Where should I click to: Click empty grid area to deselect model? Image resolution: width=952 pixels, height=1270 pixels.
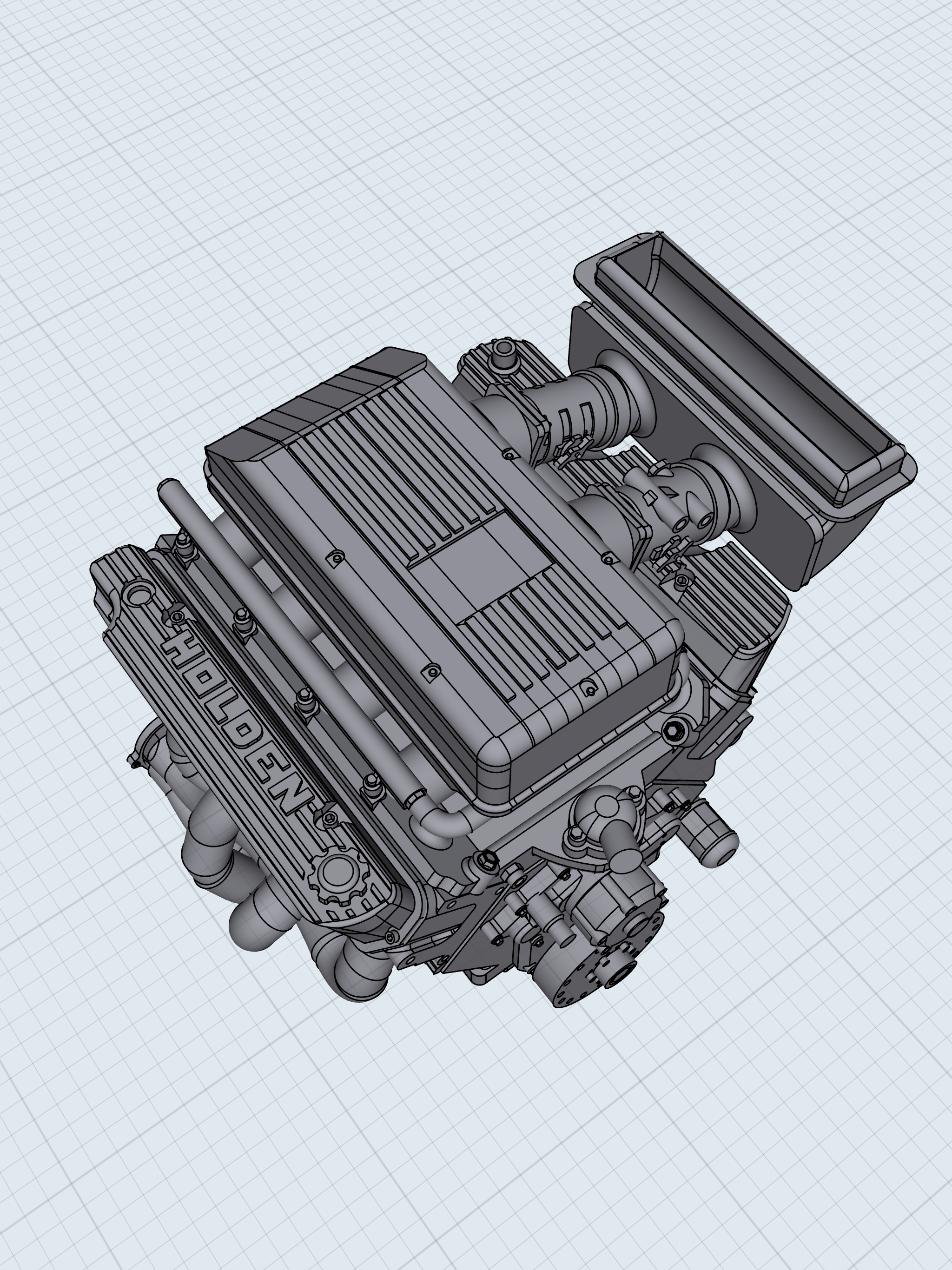point(230,172)
